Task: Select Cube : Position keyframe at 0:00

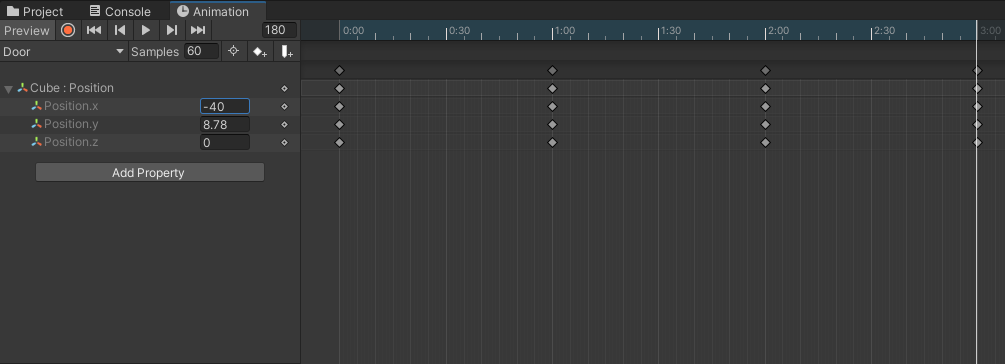Action: point(340,88)
